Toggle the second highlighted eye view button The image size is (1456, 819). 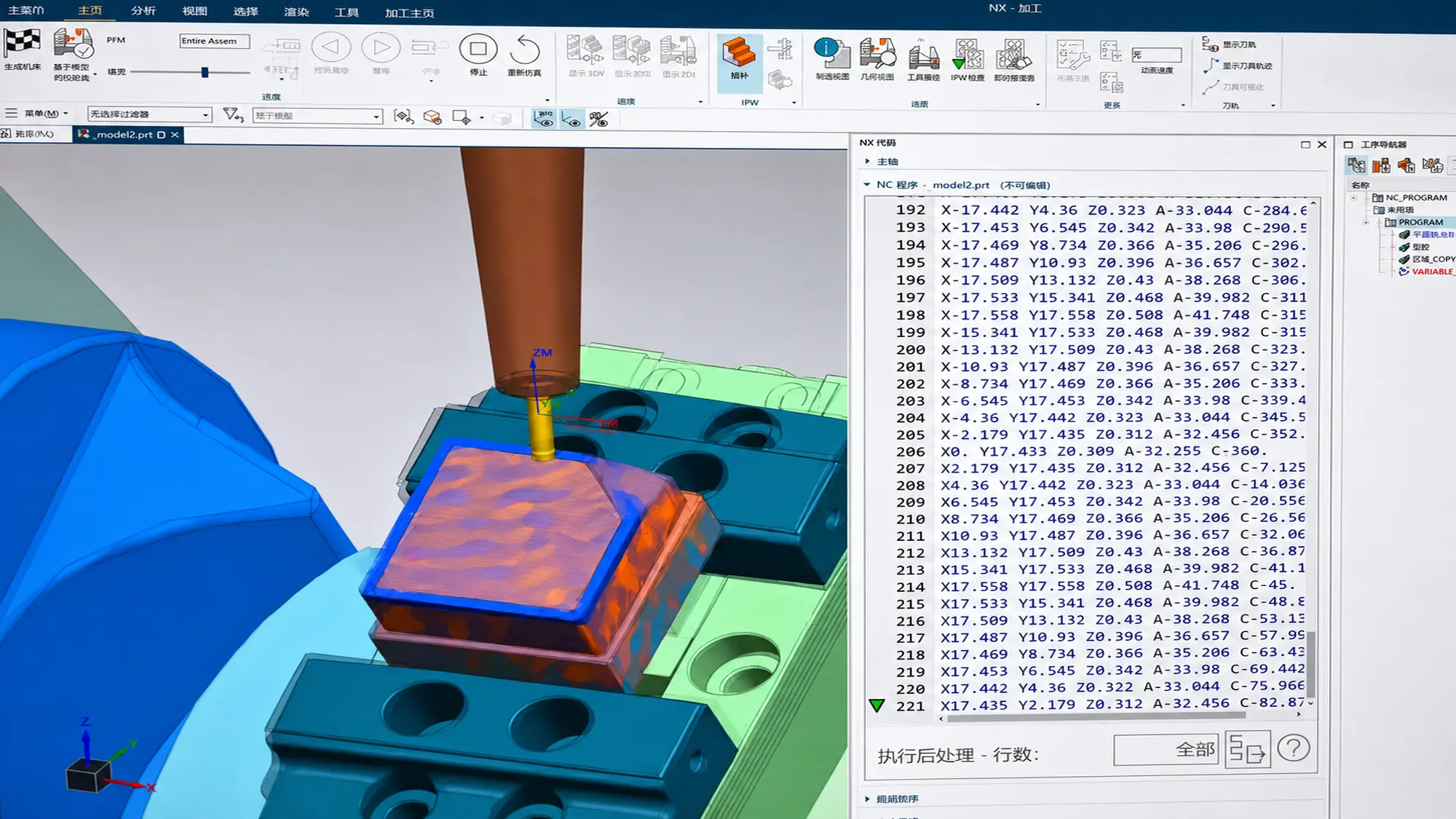pos(571,119)
